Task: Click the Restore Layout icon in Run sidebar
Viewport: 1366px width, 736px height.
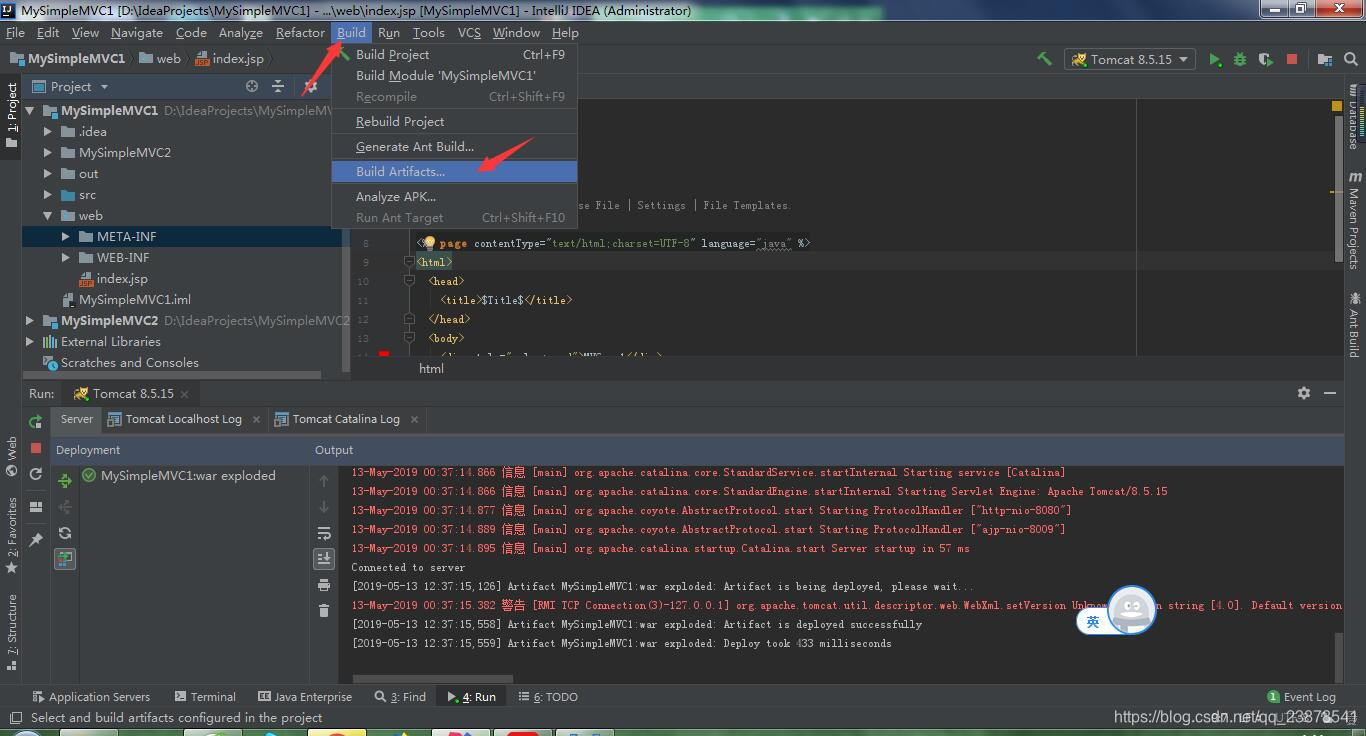Action: pos(36,507)
